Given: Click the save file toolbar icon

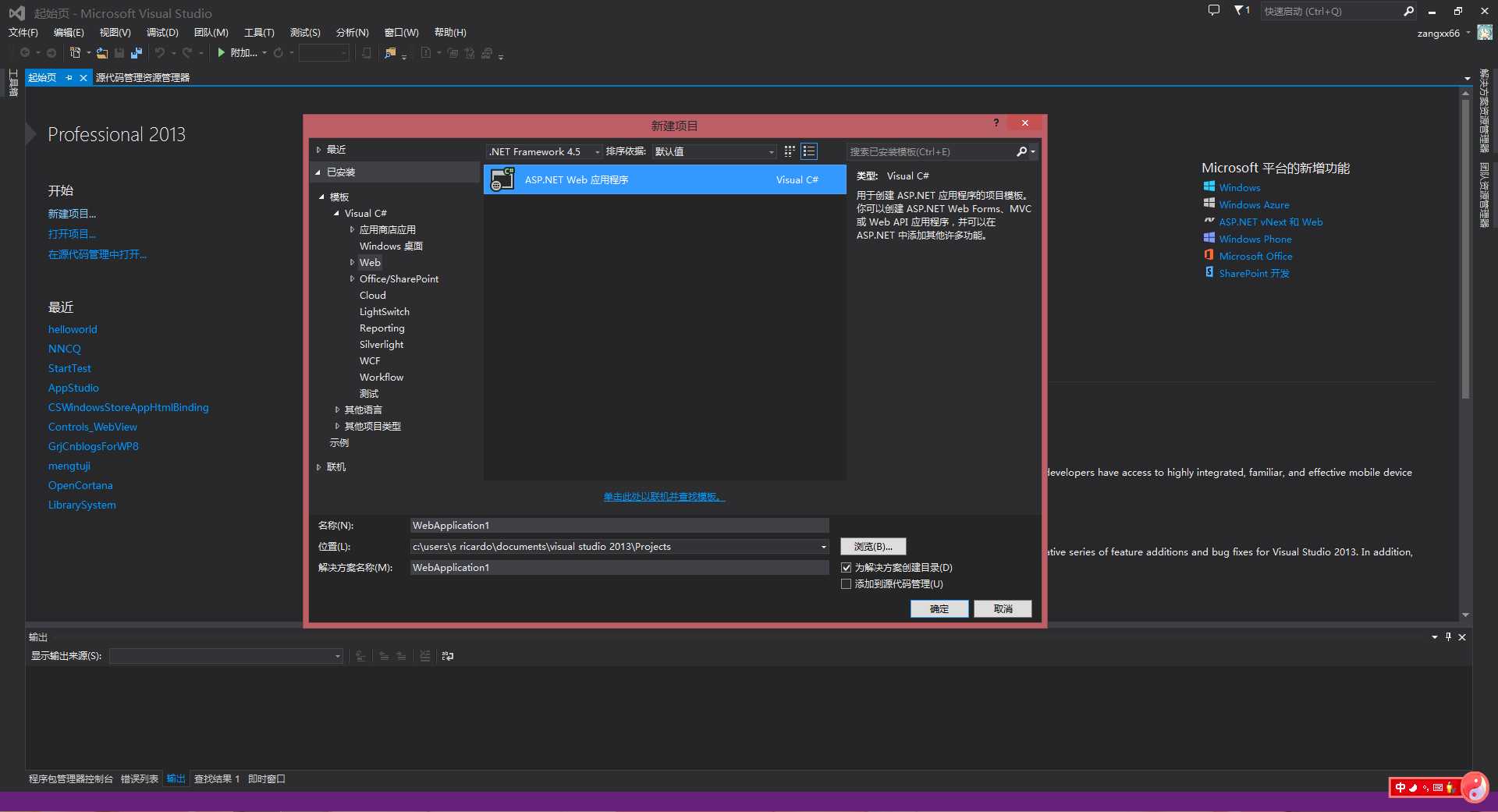Looking at the screenshot, I should click(119, 53).
